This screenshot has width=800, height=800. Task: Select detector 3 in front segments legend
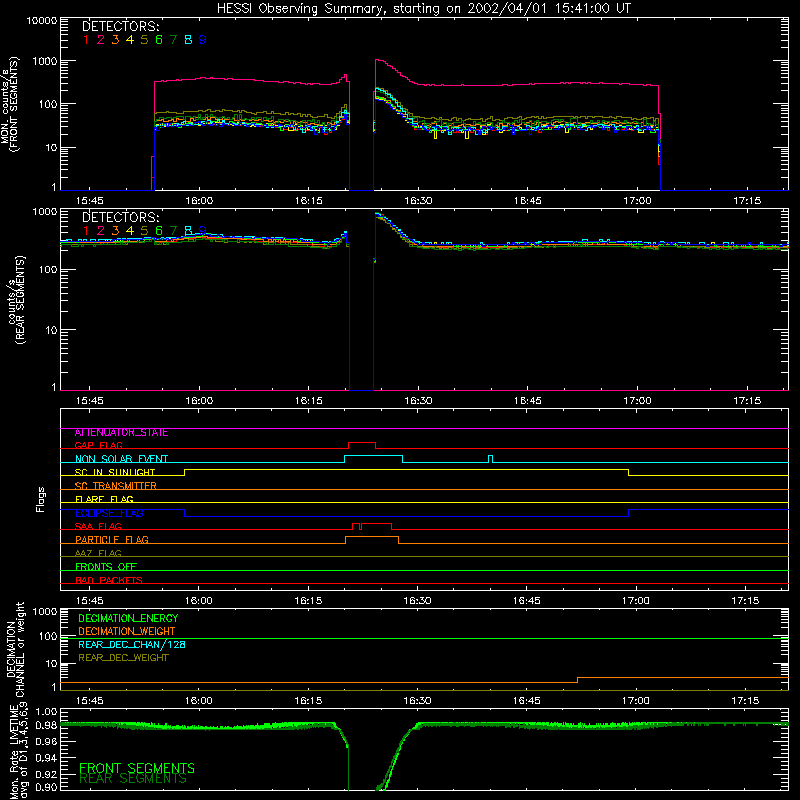pyautogui.click(x=115, y=40)
